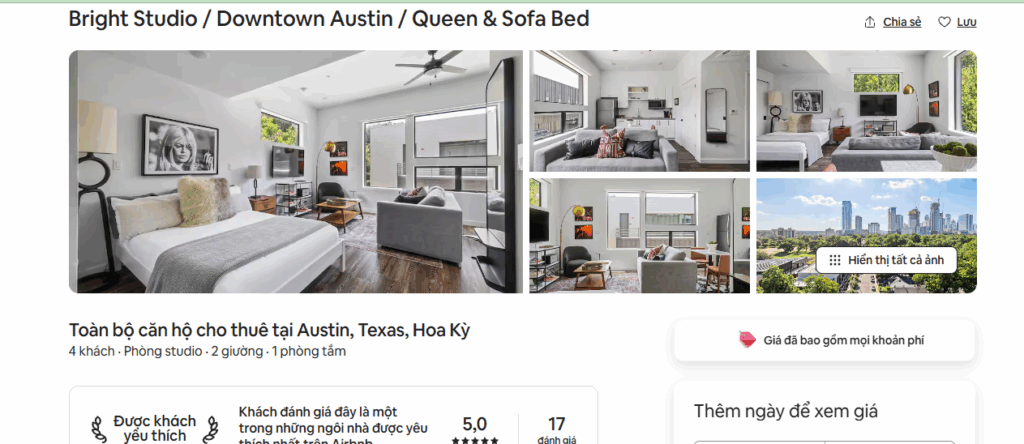Click the Được khách yêu thích badge

155,428
